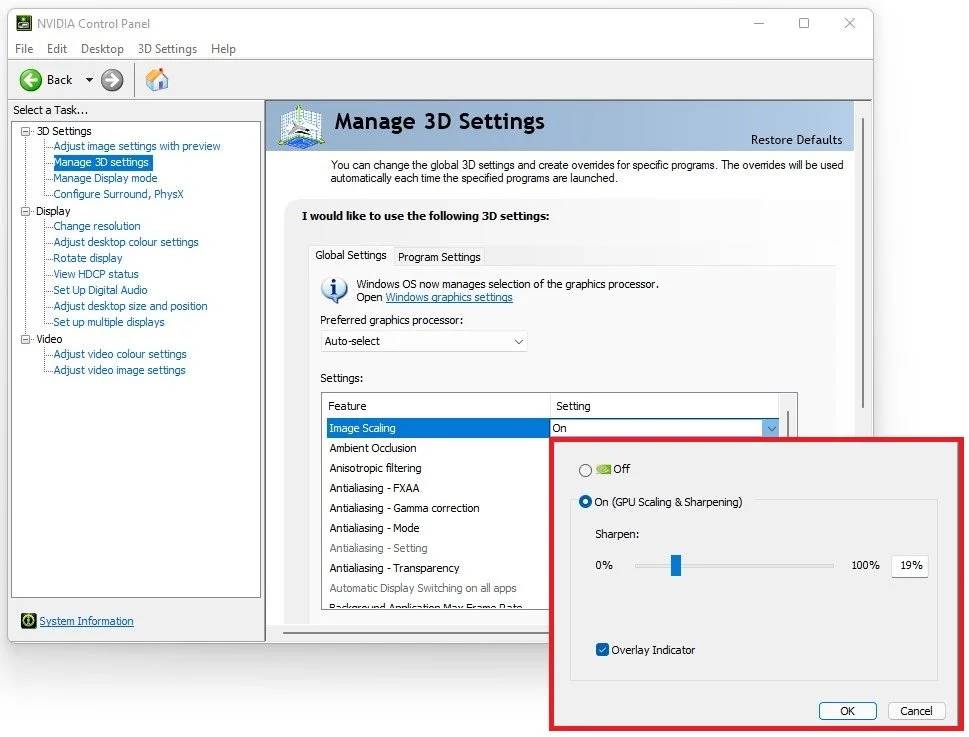969x737 pixels.
Task: Click OK in the scaling popup
Action: (x=847, y=711)
